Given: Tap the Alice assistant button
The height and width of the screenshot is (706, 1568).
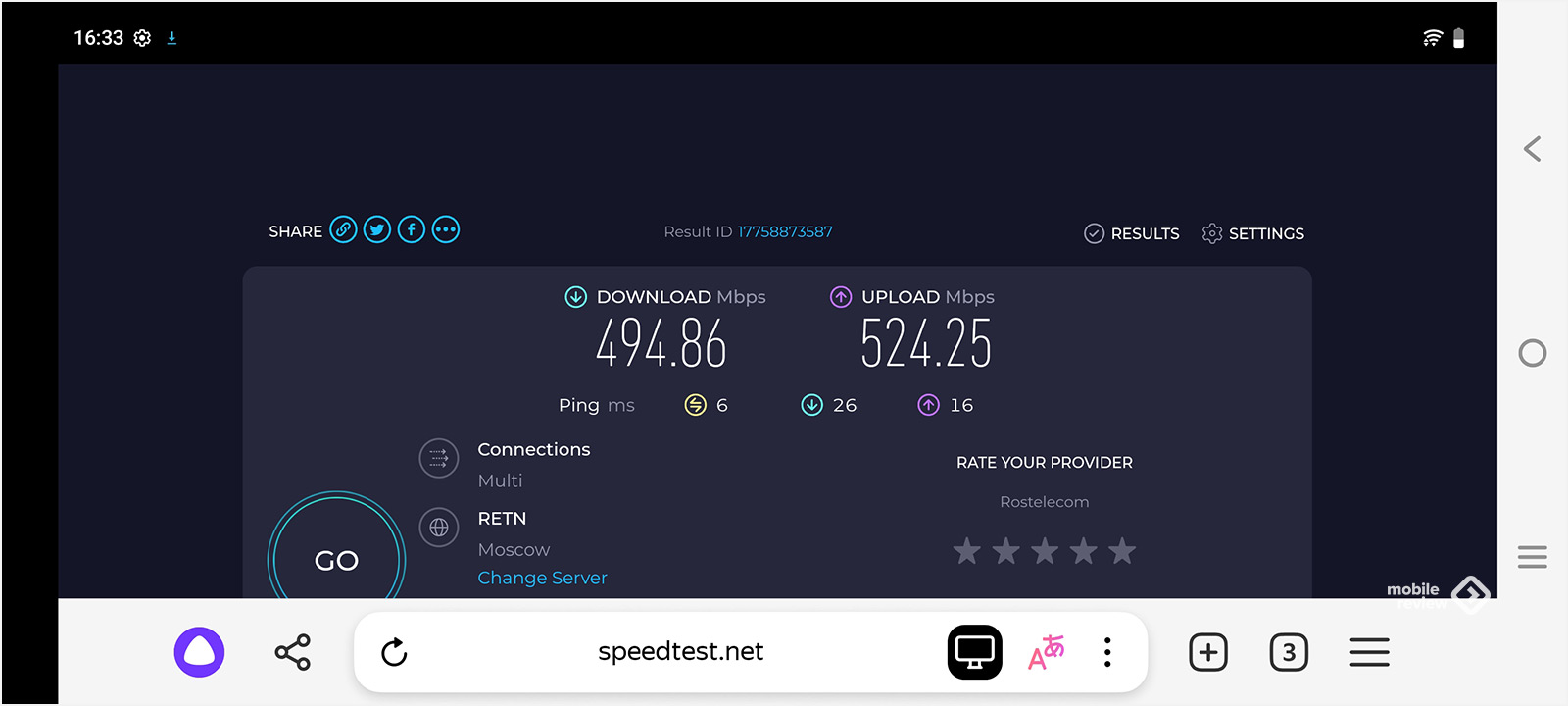Looking at the screenshot, I should (x=199, y=652).
